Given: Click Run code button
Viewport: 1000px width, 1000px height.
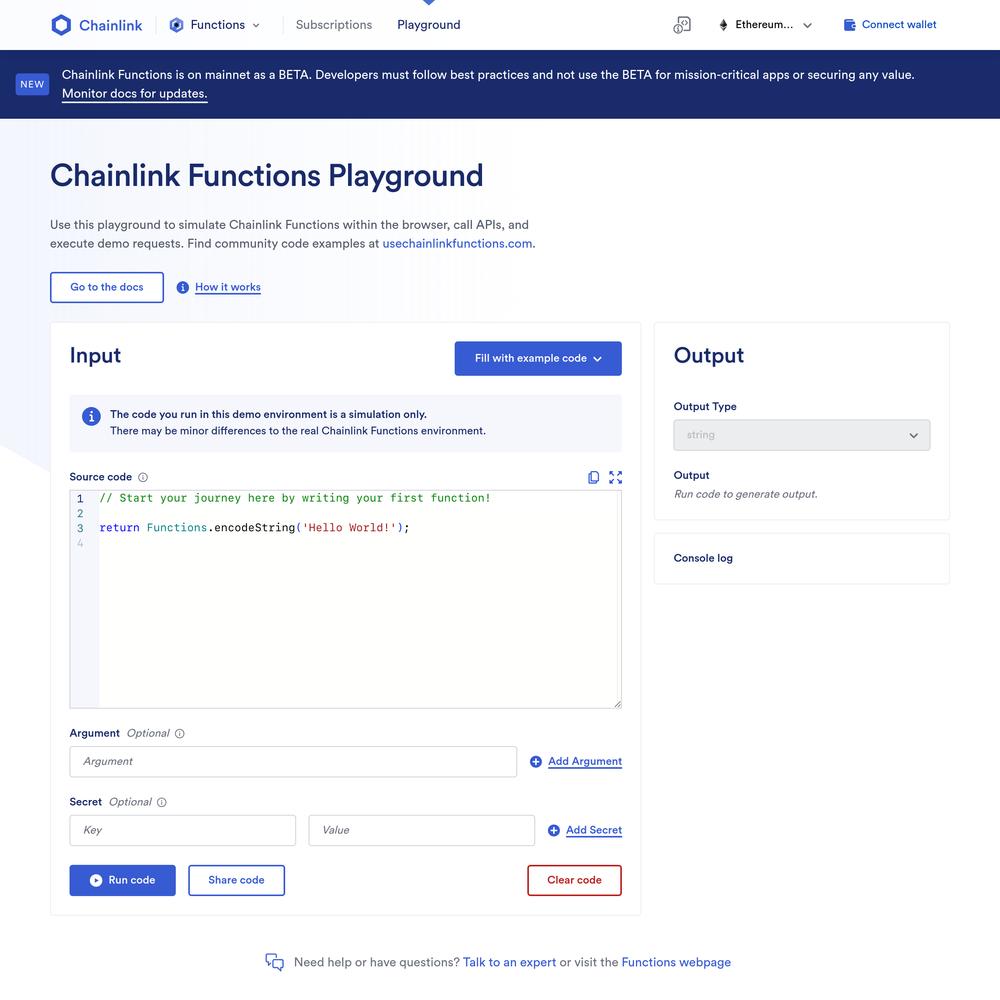Looking at the screenshot, I should (x=122, y=880).
